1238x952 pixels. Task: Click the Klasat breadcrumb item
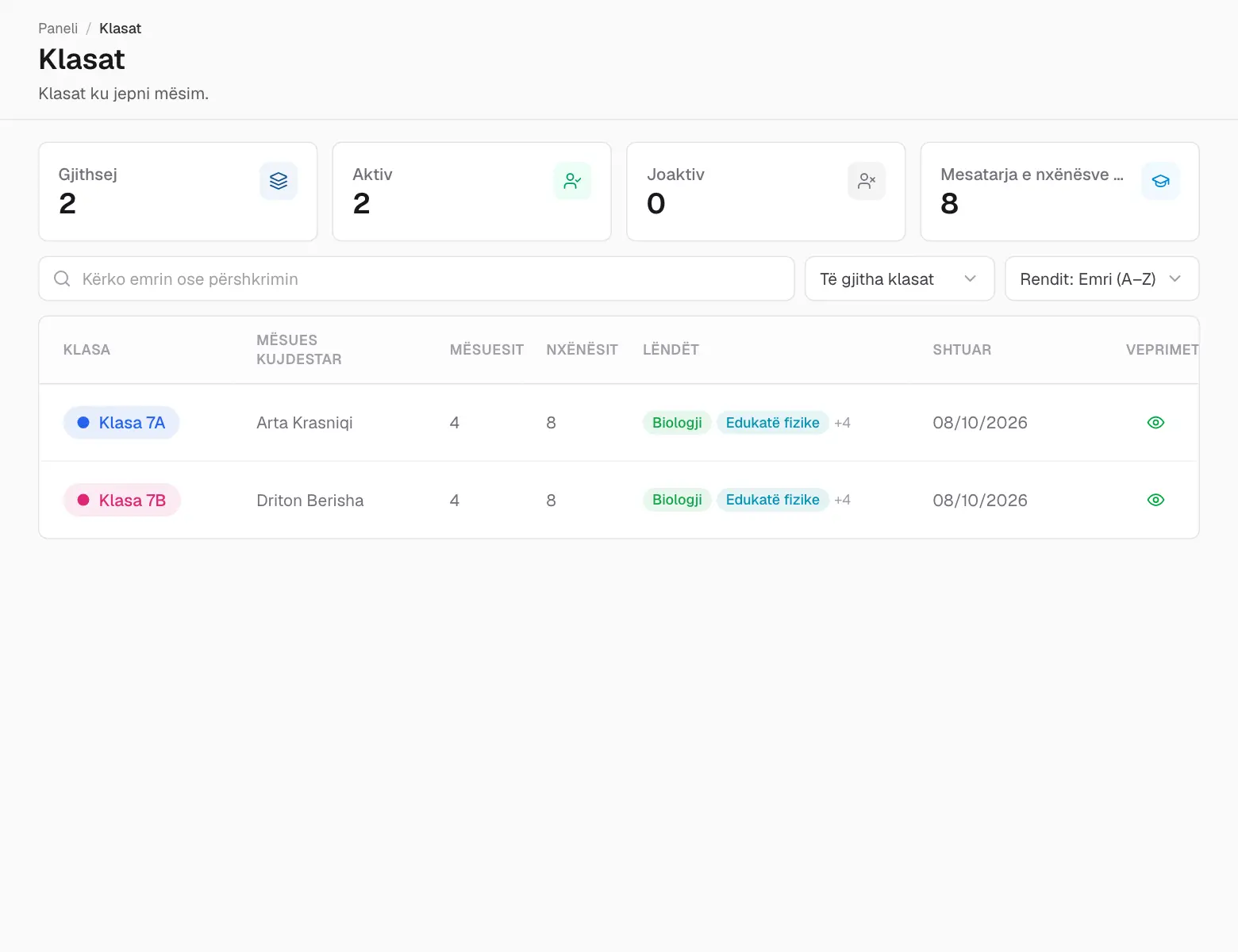pyautogui.click(x=120, y=29)
